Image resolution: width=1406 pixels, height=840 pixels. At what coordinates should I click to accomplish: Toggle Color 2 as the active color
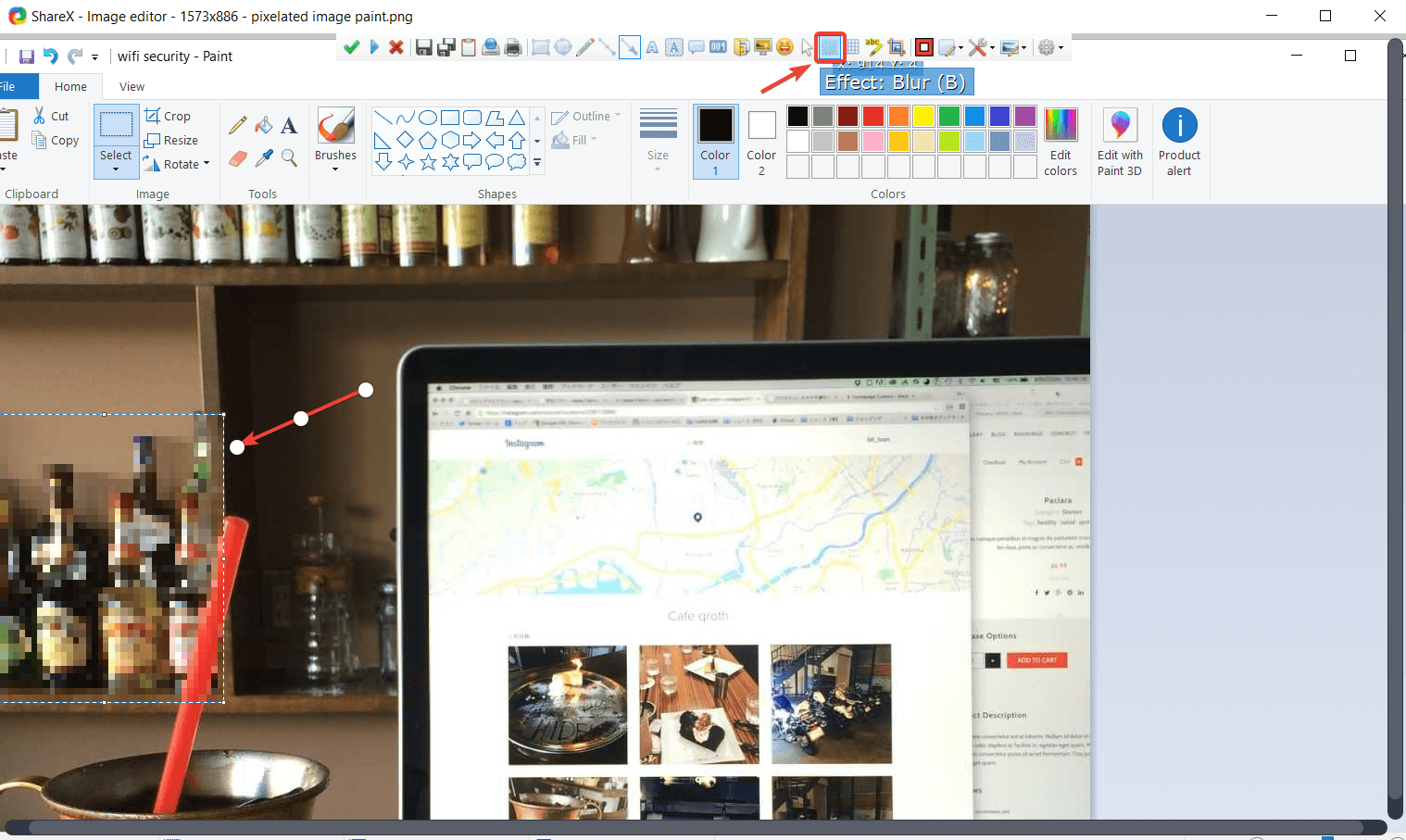click(761, 141)
